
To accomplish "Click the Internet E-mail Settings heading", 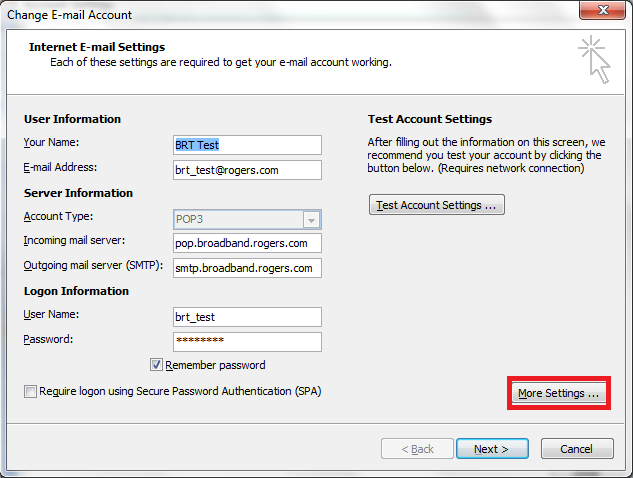I will (97, 47).
